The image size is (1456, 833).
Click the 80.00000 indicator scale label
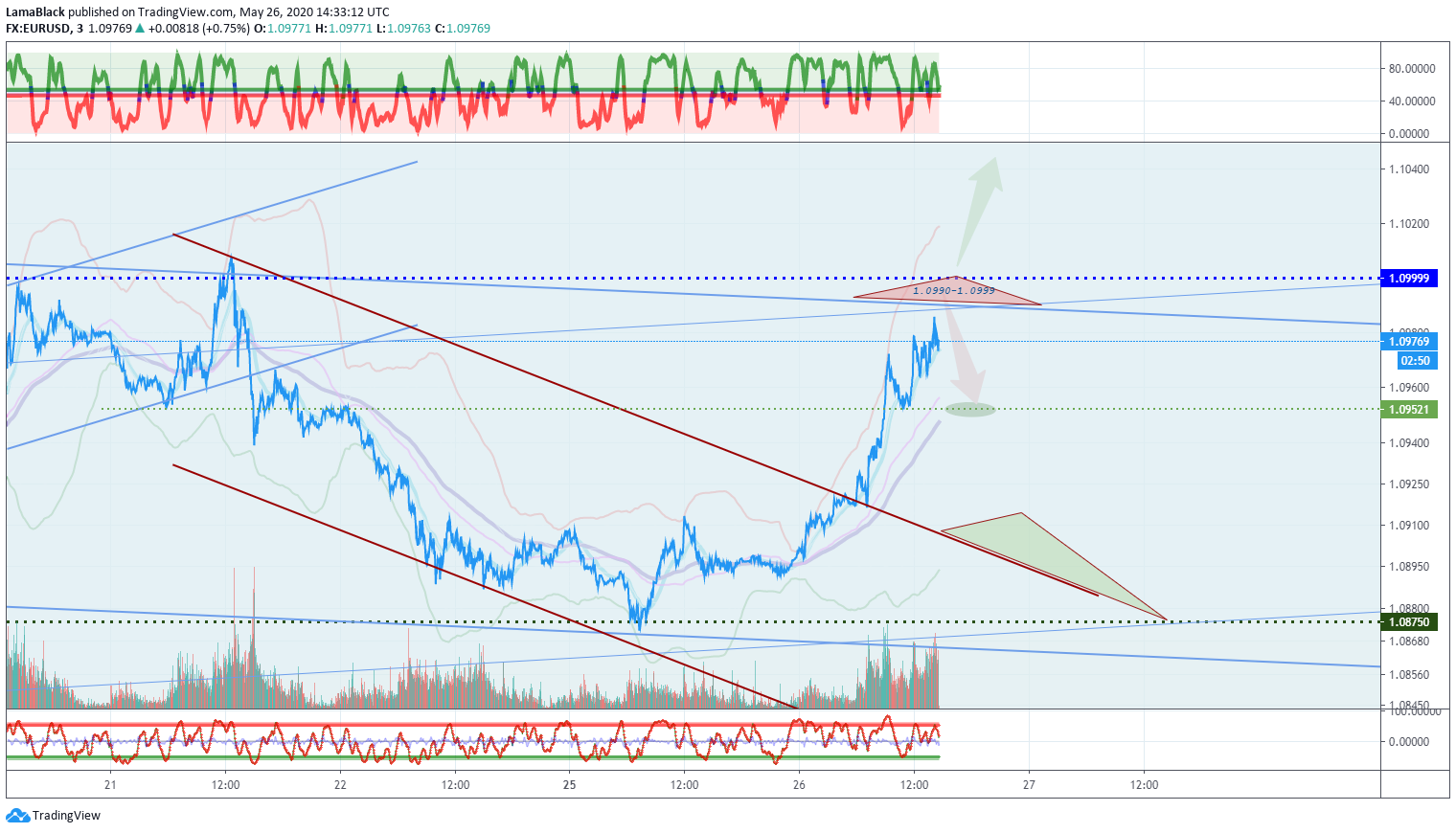pos(1412,69)
